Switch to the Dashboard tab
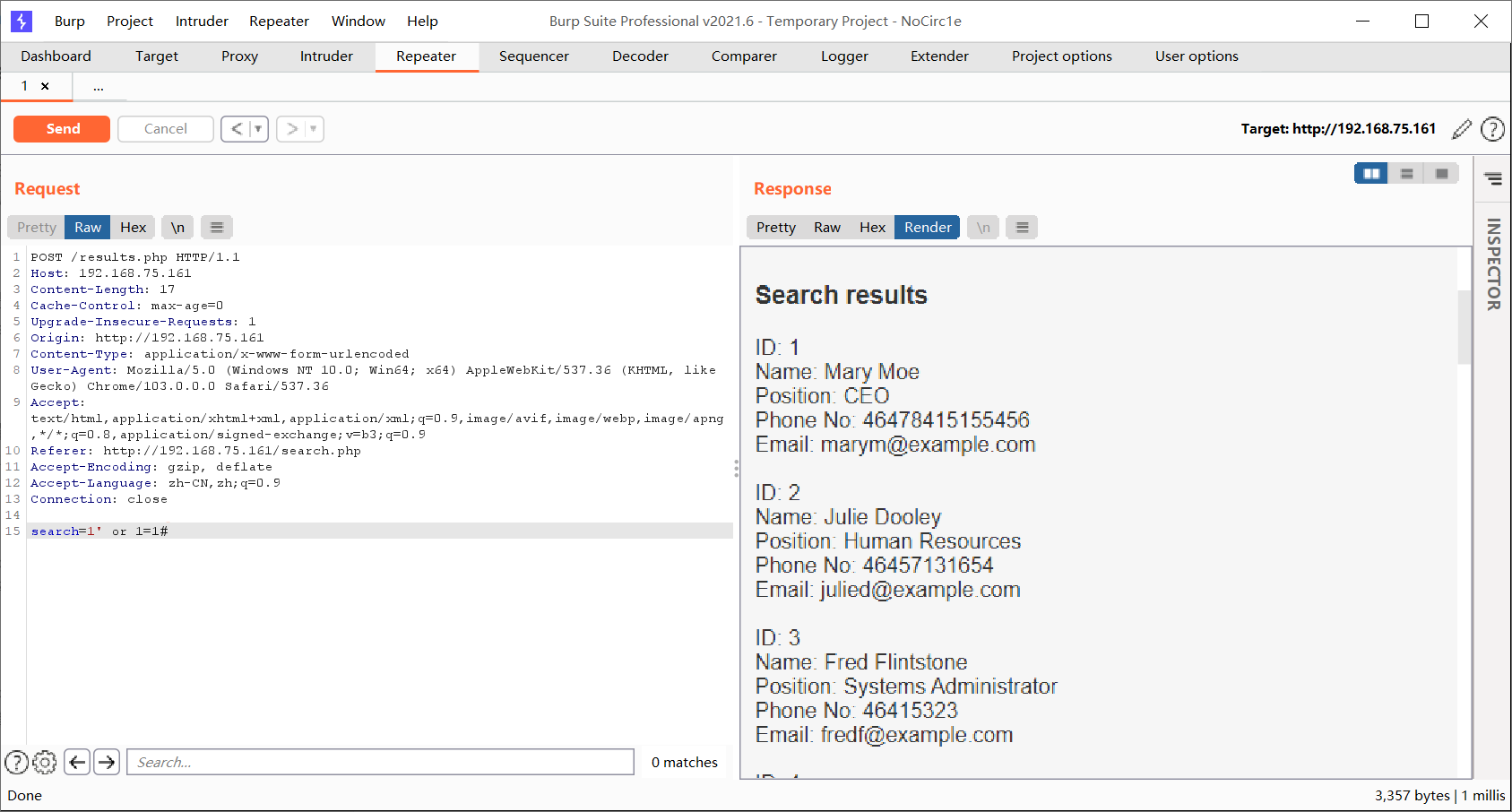This screenshot has width=1512, height=812. (x=56, y=56)
